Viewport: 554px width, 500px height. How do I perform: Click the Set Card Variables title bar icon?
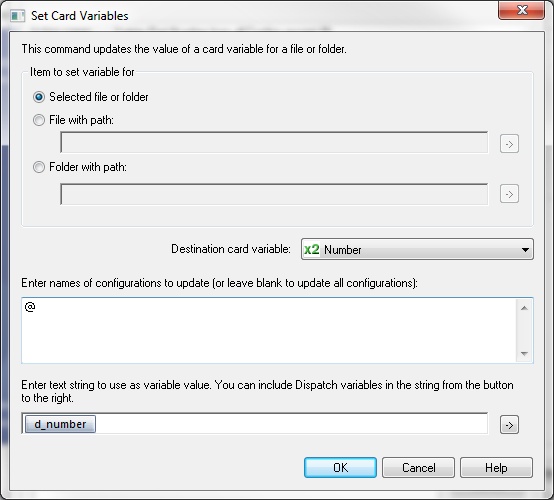[18, 16]
